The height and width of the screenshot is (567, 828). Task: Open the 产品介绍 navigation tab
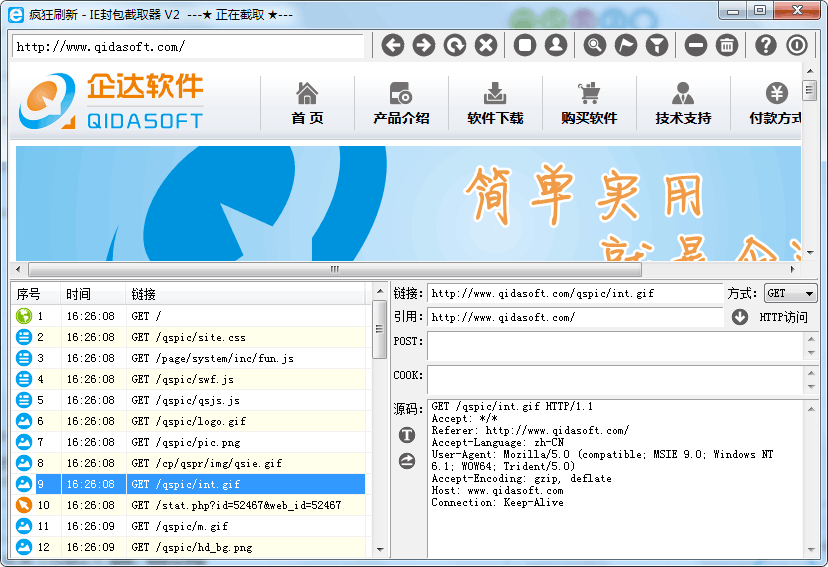tap(401, 104)
